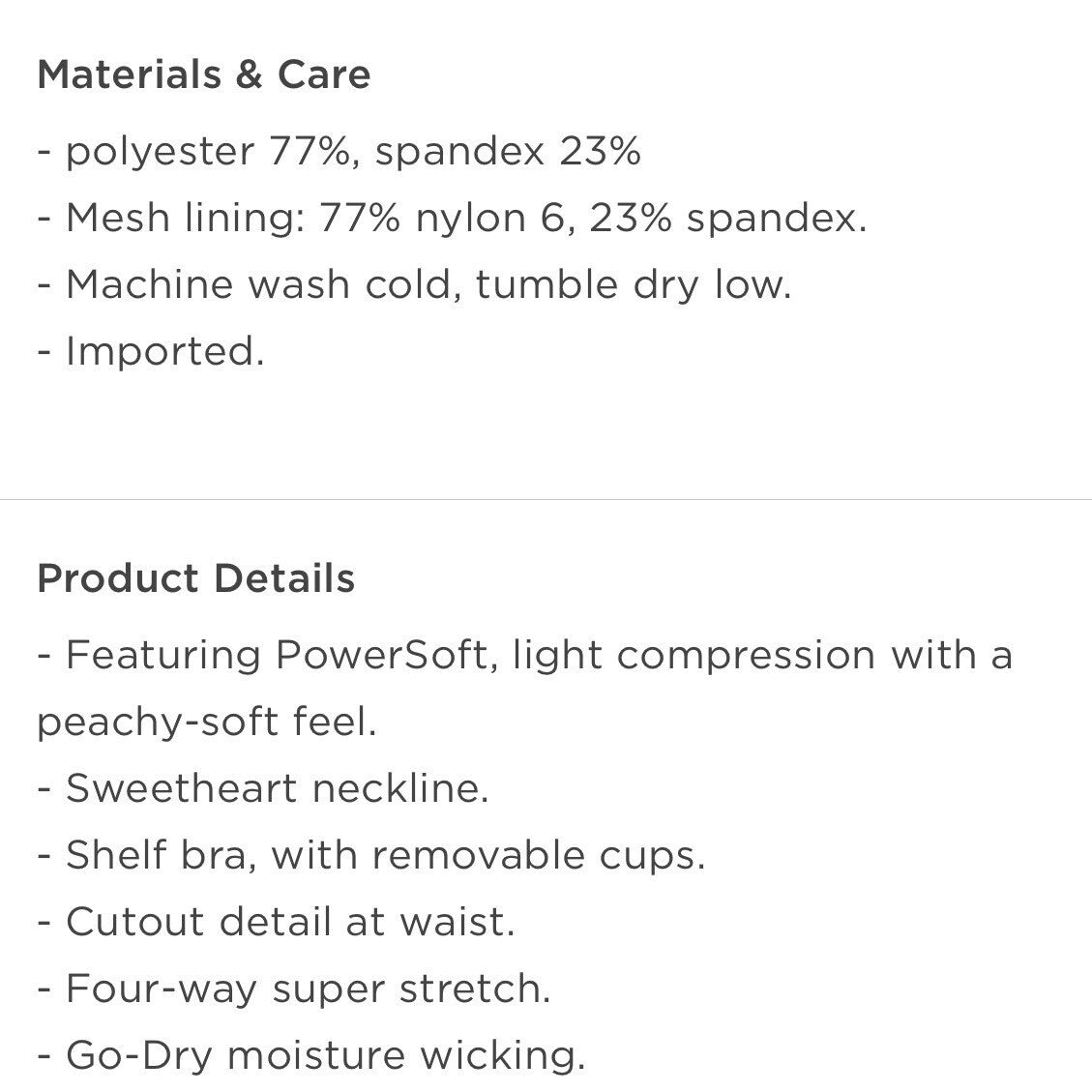
Task: Click the divider between the two sections
Action: [x=546, y=499]
